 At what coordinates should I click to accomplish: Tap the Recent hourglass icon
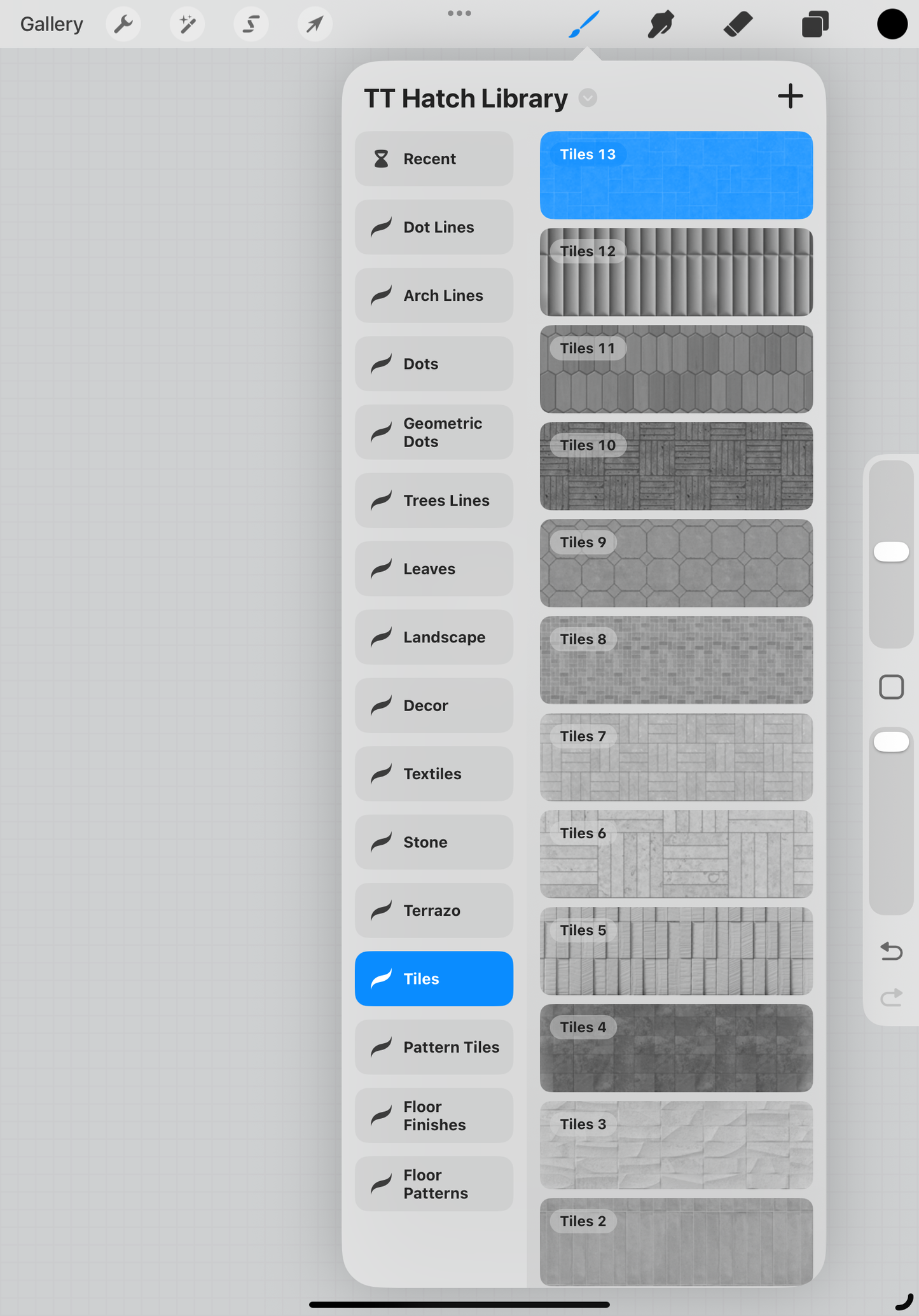click(381, 159)
